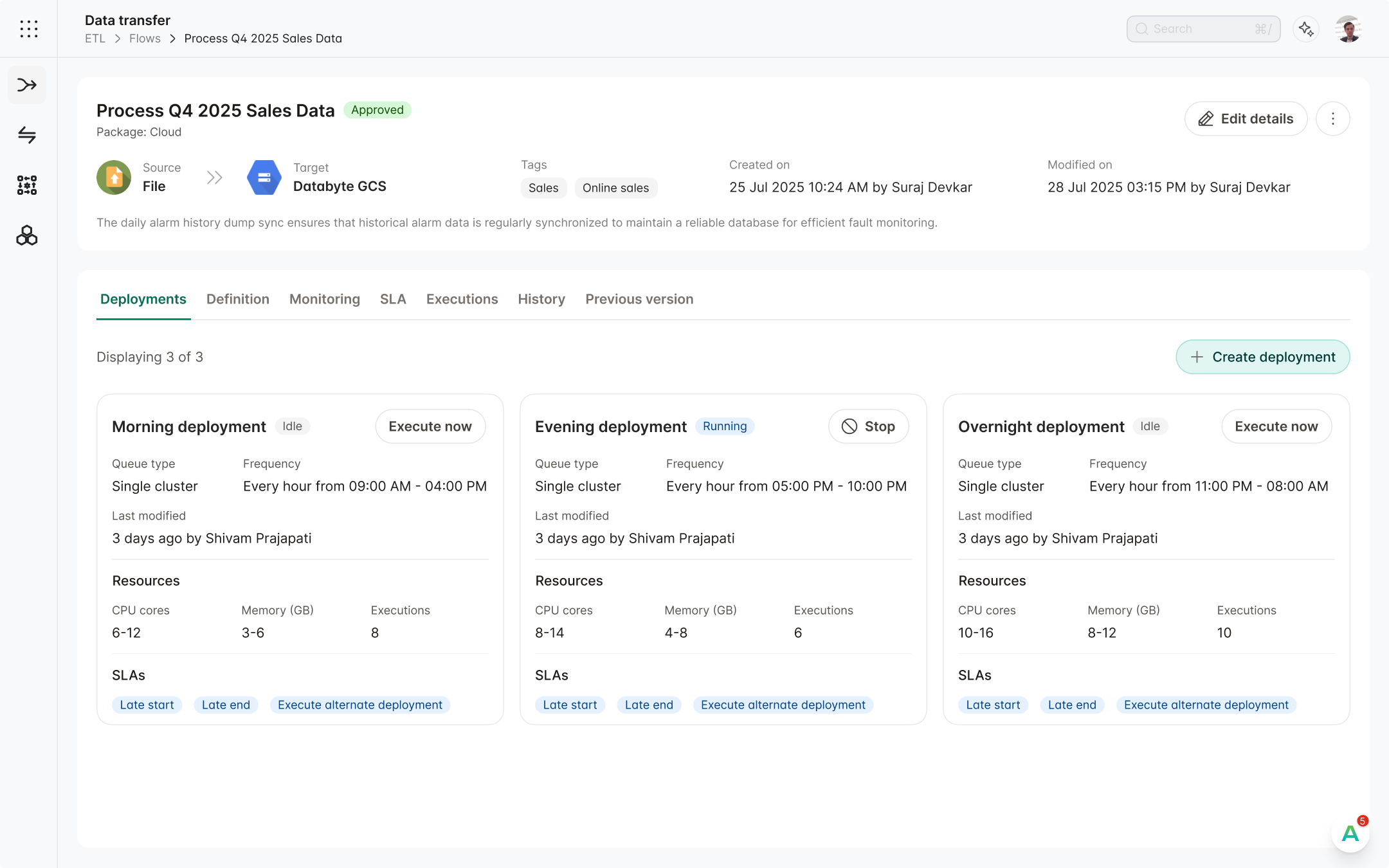Screen dimensions: 1389x868
Task: Go to Flows breadcrumb
Action: coord(145,39)
